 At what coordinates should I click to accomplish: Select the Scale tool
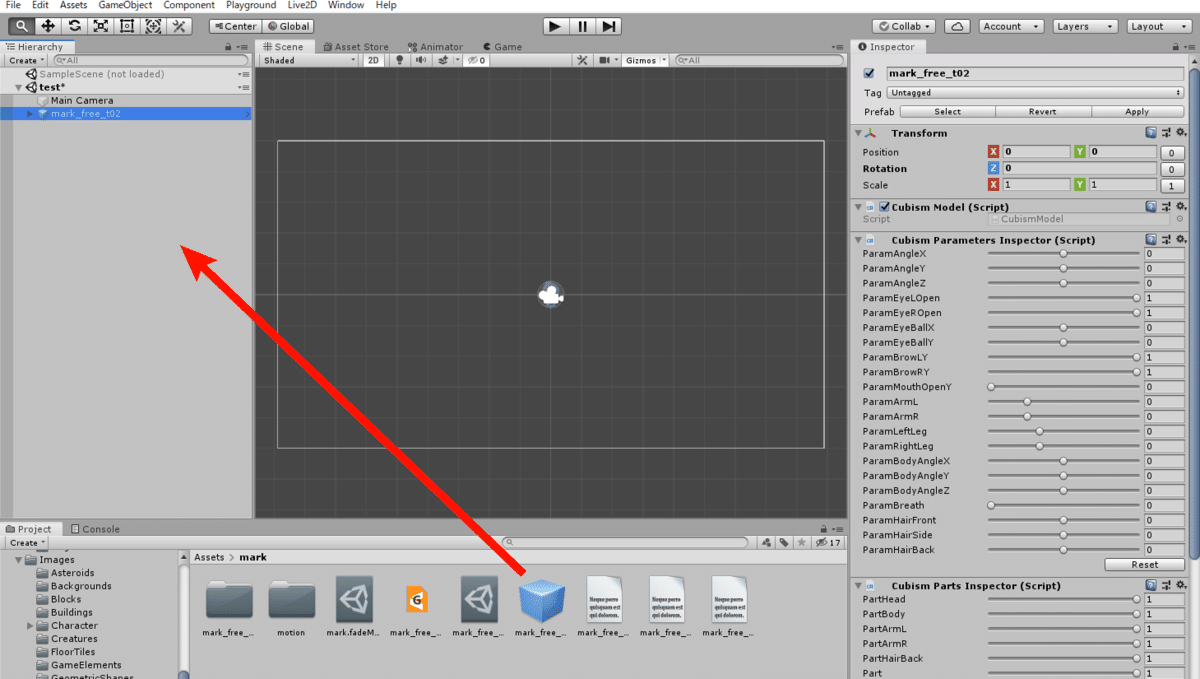click(100, 26)
